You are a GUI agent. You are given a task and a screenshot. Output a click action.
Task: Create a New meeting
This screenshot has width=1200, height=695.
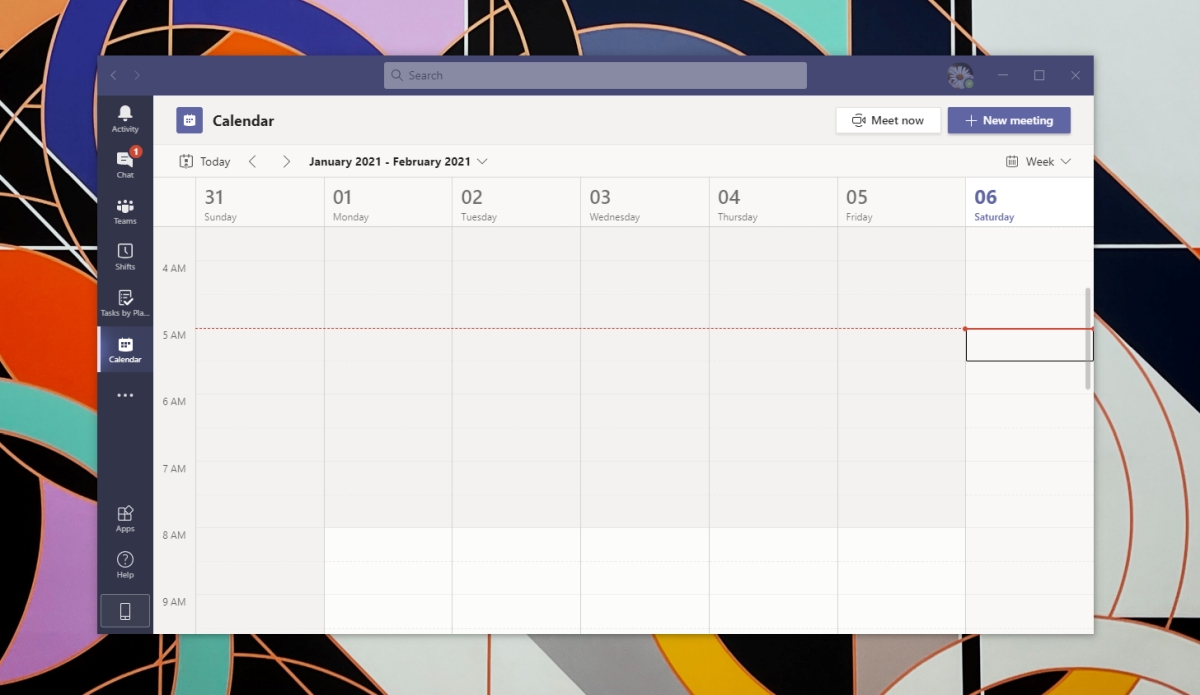point(1009,120)
